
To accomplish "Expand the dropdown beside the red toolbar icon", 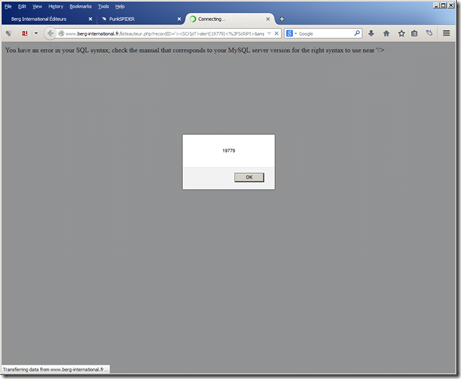I will tap(36, 33).
